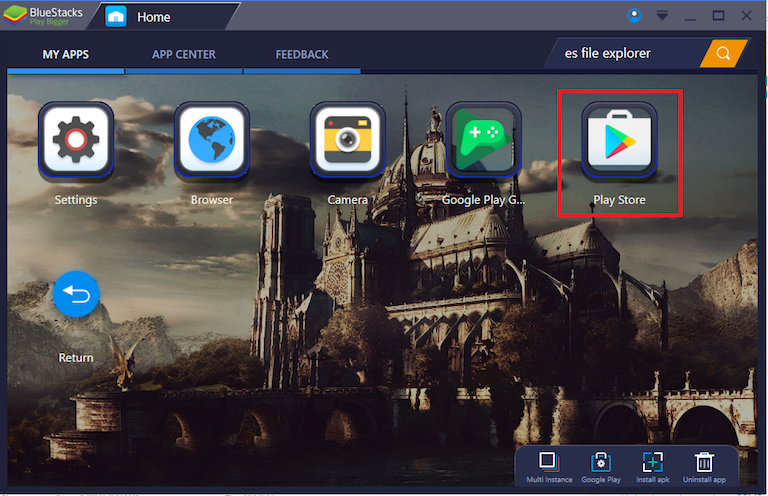Open Multi Instance manager

tap(547, 462)
